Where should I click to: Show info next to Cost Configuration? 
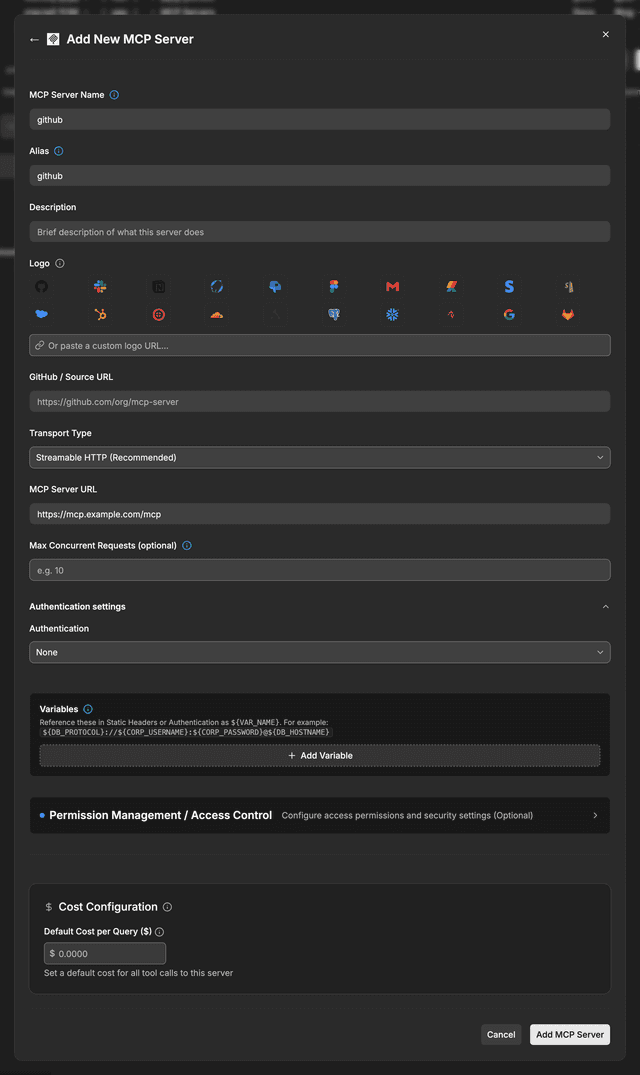[167, 907]
